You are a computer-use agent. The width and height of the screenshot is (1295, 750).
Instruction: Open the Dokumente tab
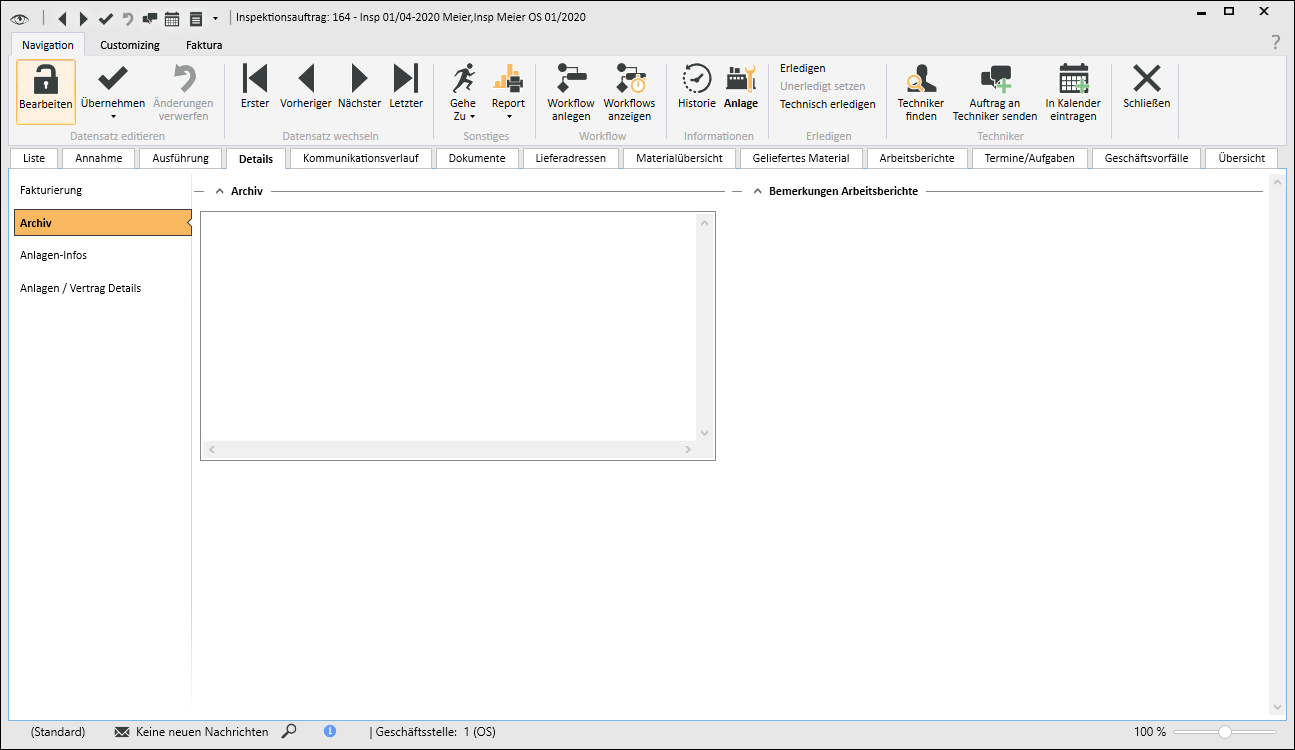tap(477, 158)
